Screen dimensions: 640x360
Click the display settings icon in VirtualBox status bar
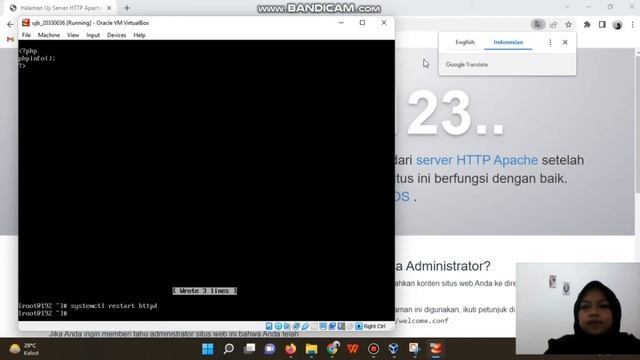point(323,326)
